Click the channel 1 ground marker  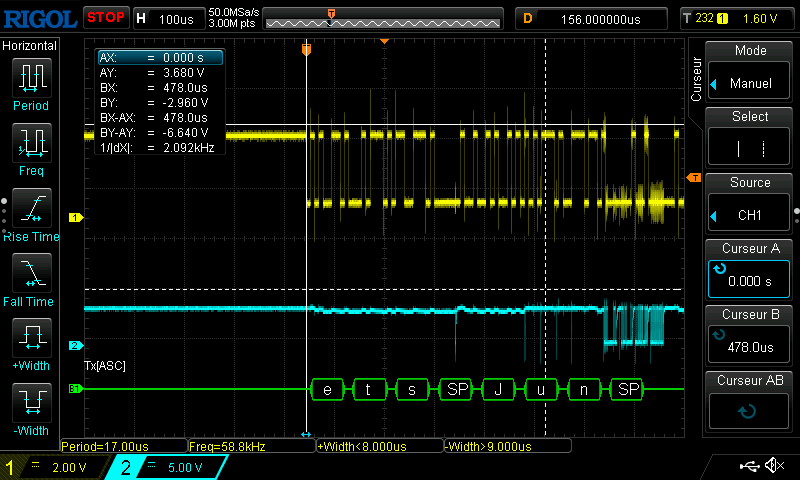[76, 218]
